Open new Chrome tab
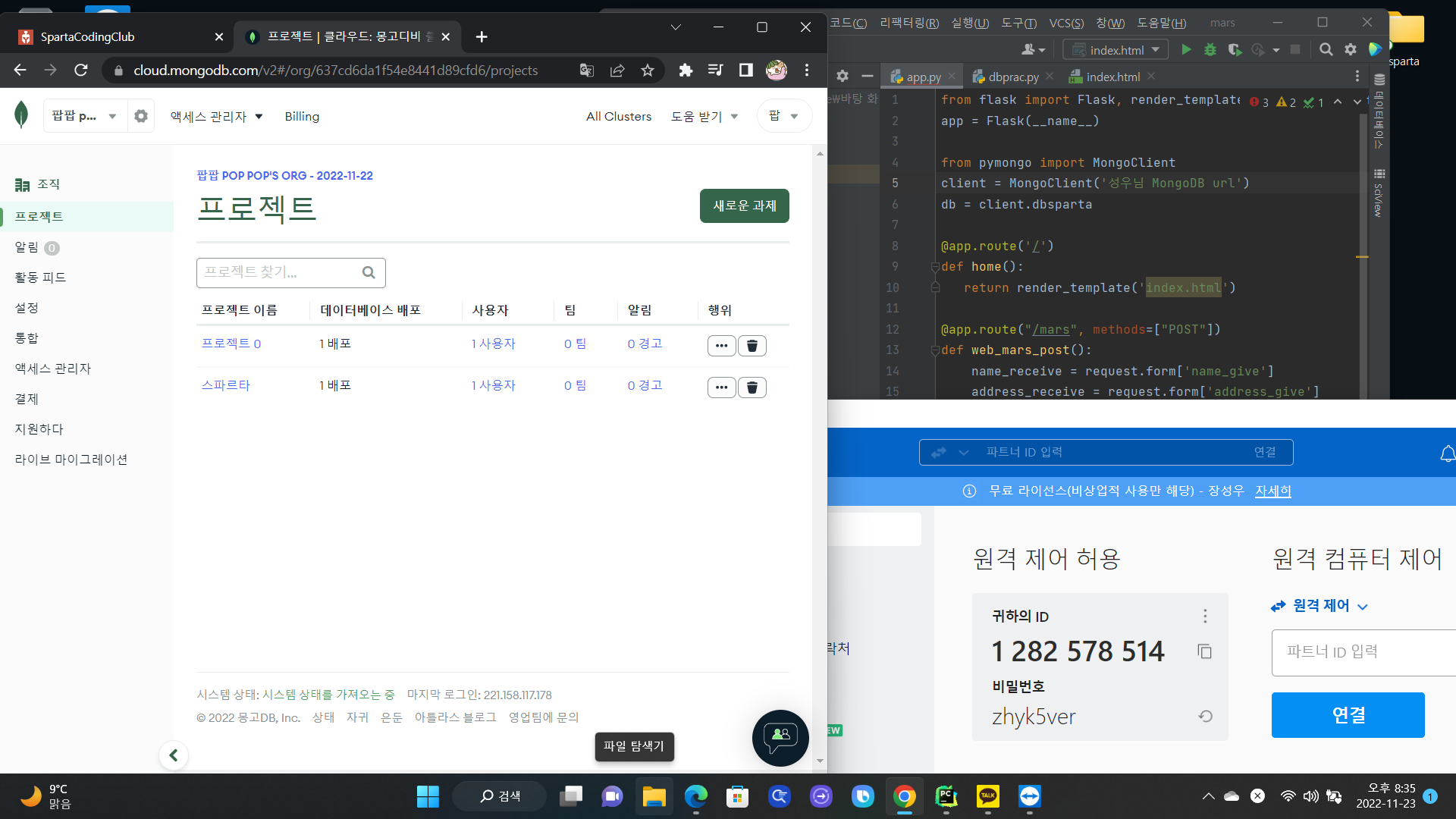The width and height of the screenshot is (1456, 819). (x=482, y=36)
